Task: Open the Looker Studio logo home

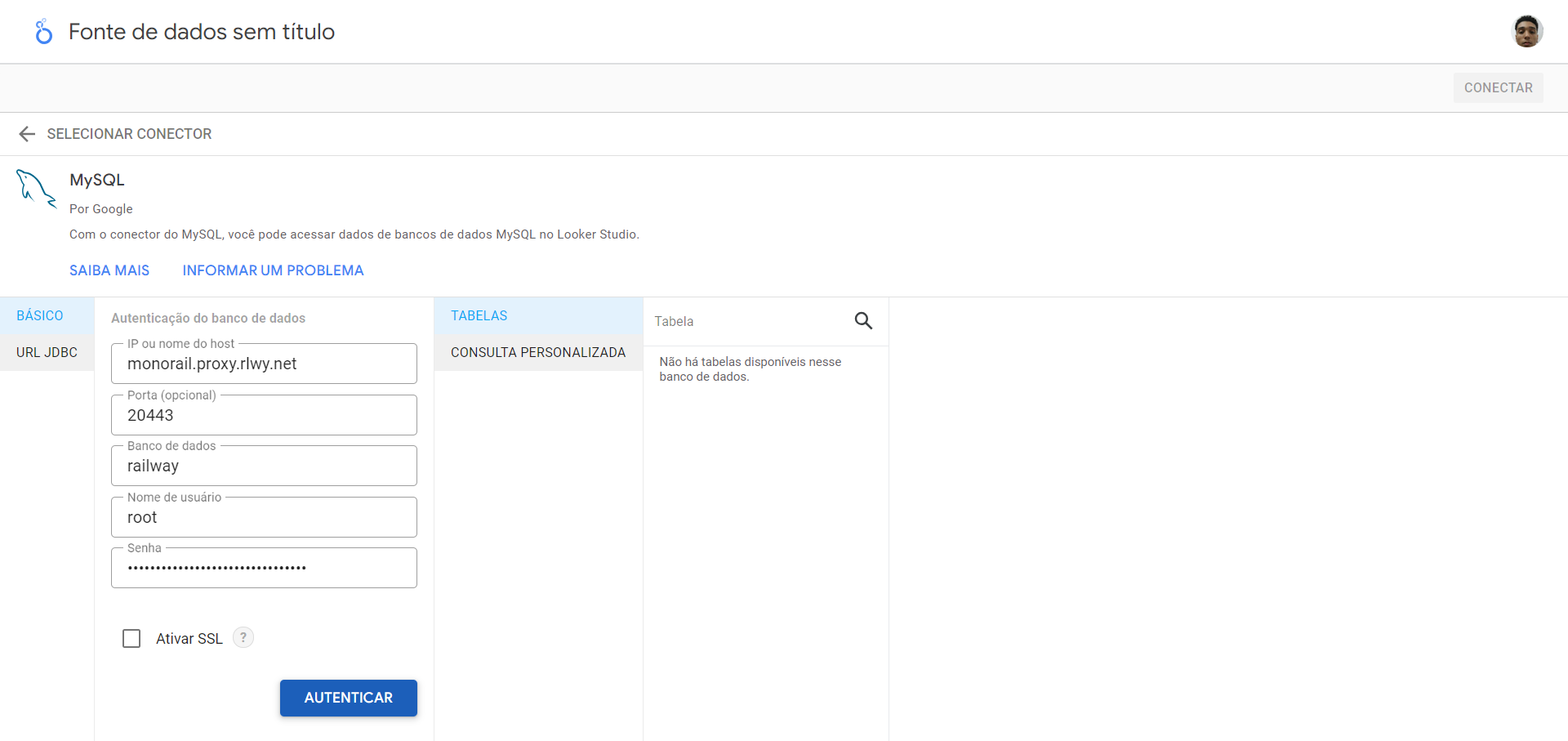Action: (x=43, y=32)
